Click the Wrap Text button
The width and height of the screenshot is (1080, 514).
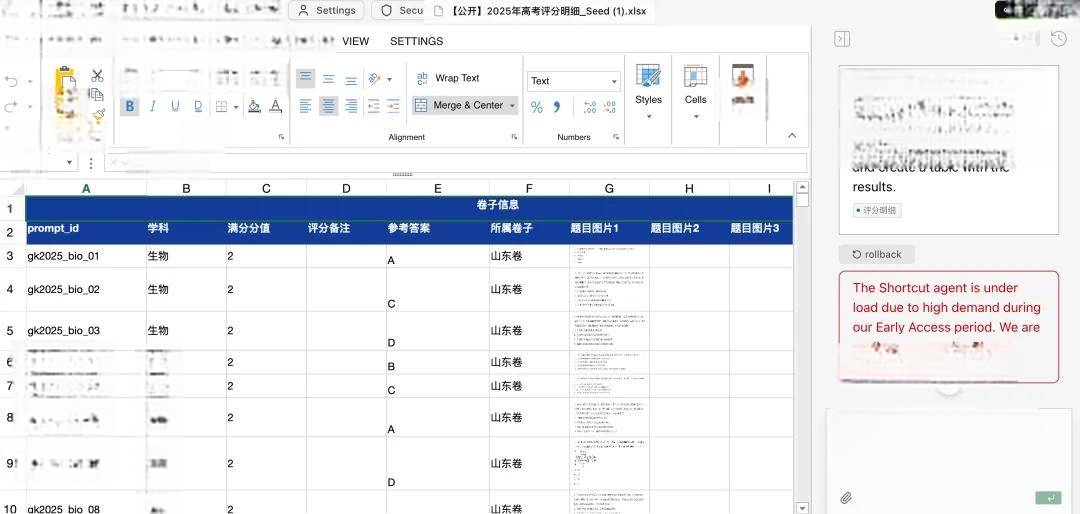[448, 79]
